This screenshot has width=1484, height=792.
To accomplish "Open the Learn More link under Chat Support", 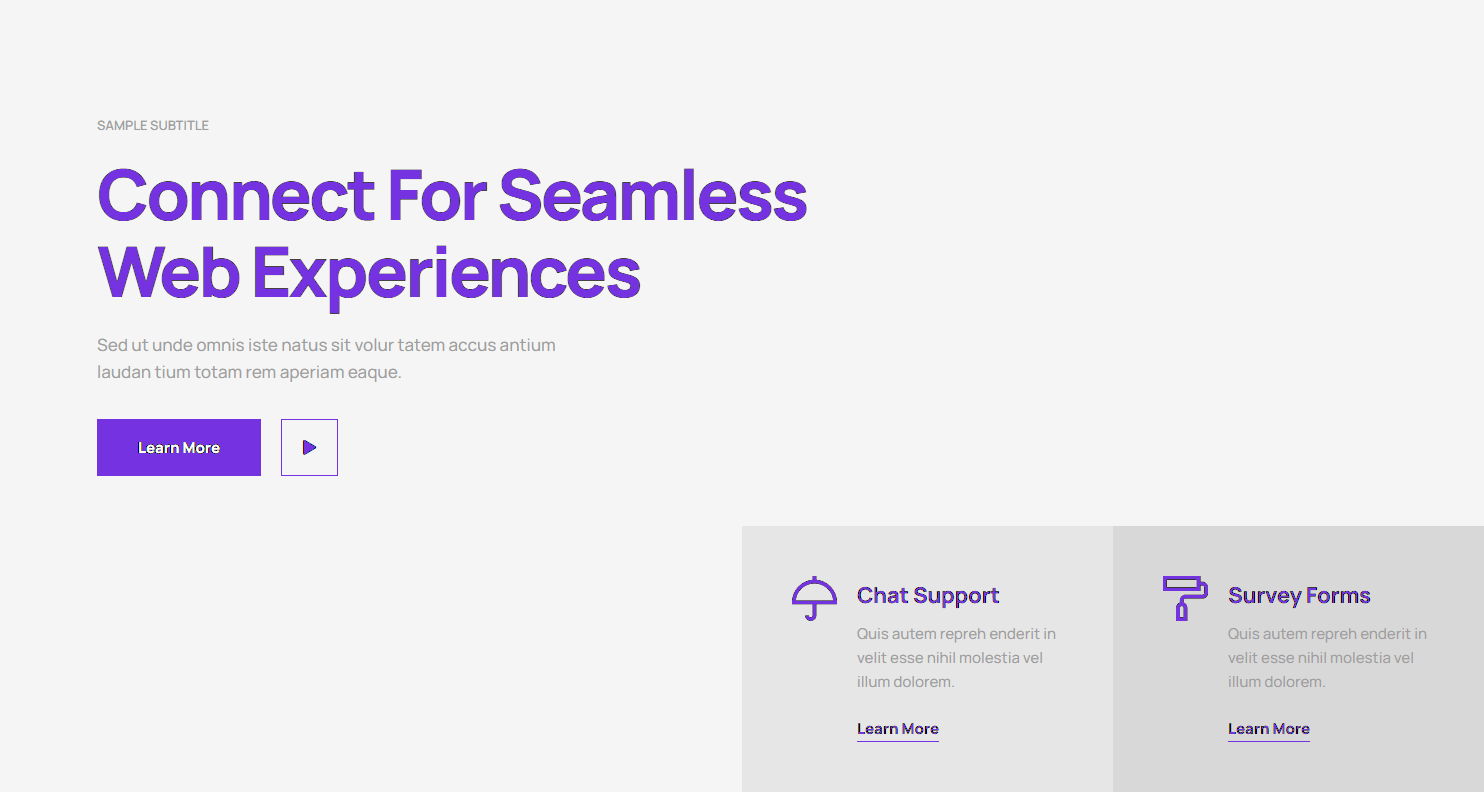I will point(897,729).
